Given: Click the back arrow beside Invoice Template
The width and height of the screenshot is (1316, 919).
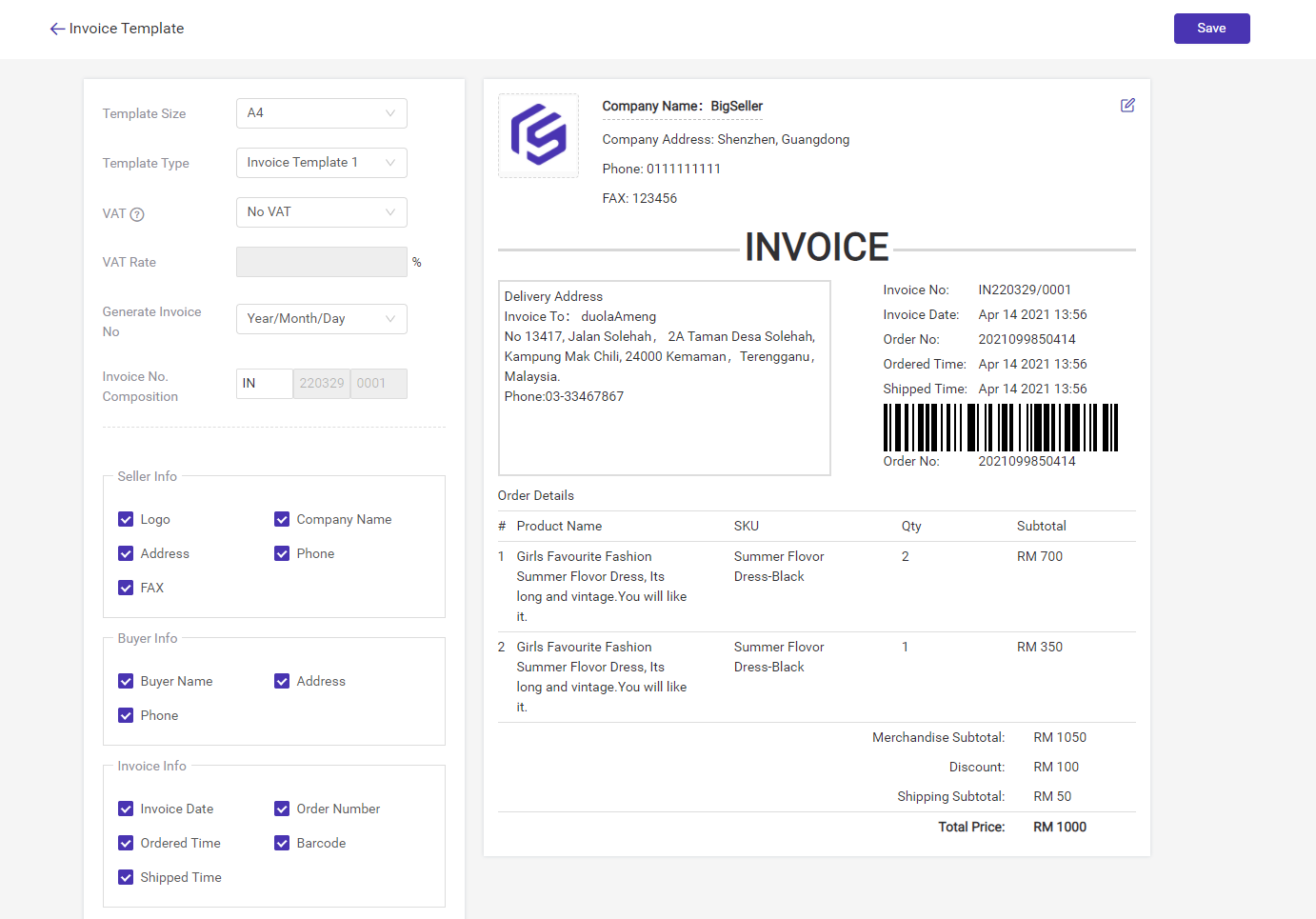Looking at the screenshot, I should pyautogui.click(x=57, y=29).
